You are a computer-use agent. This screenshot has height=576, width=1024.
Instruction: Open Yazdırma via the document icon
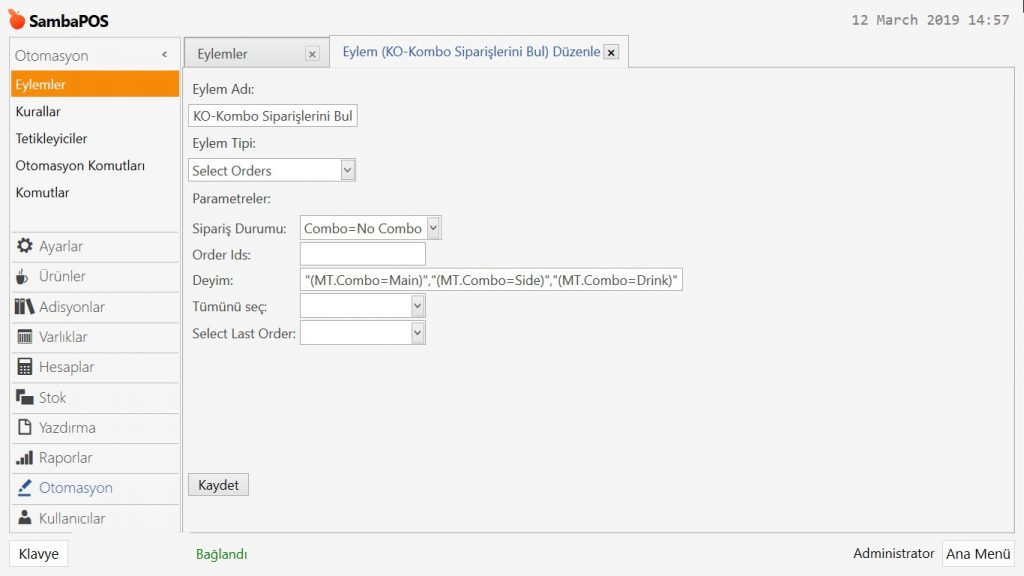coord(25,428)
